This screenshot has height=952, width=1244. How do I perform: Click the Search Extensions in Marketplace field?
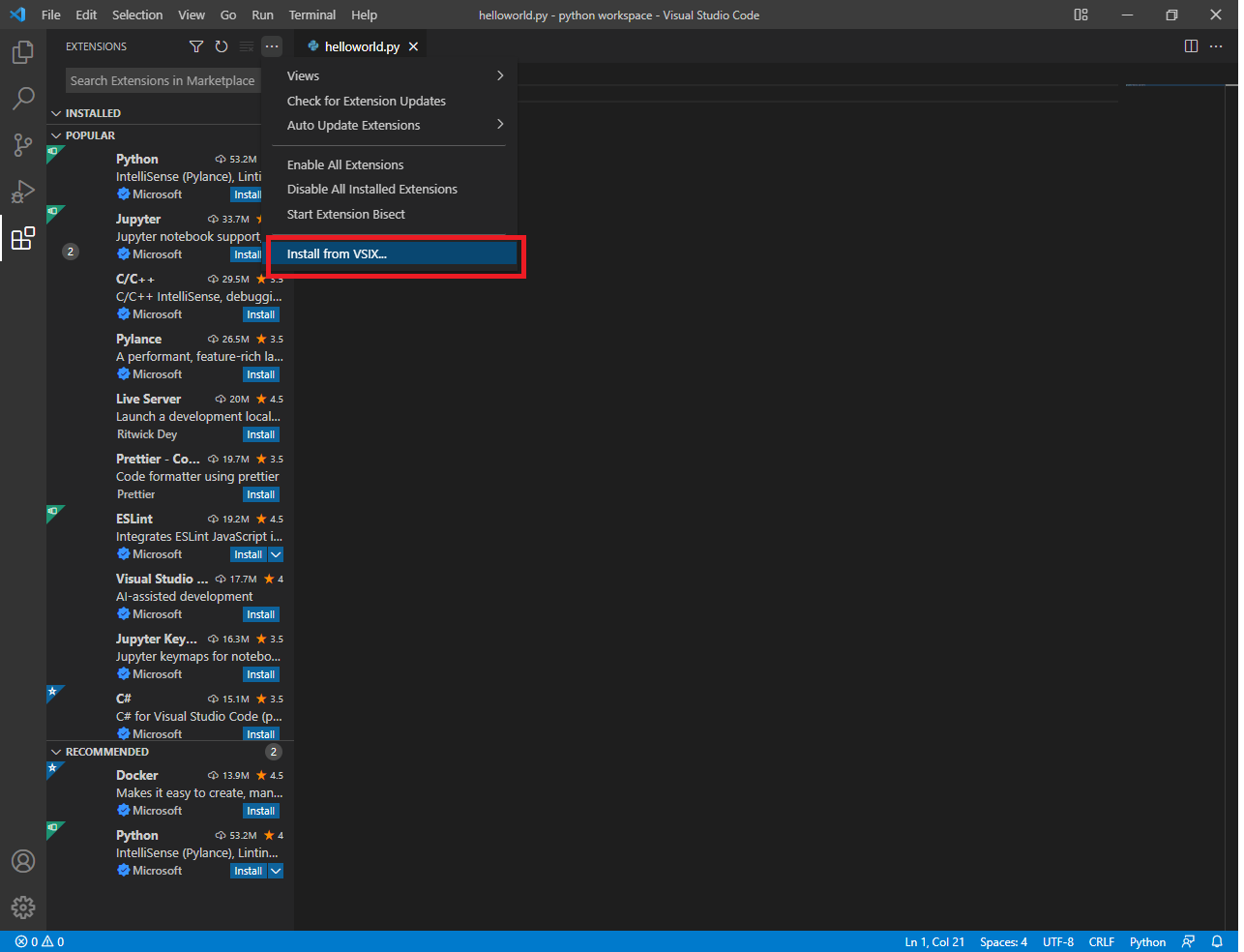pos(163,81)
